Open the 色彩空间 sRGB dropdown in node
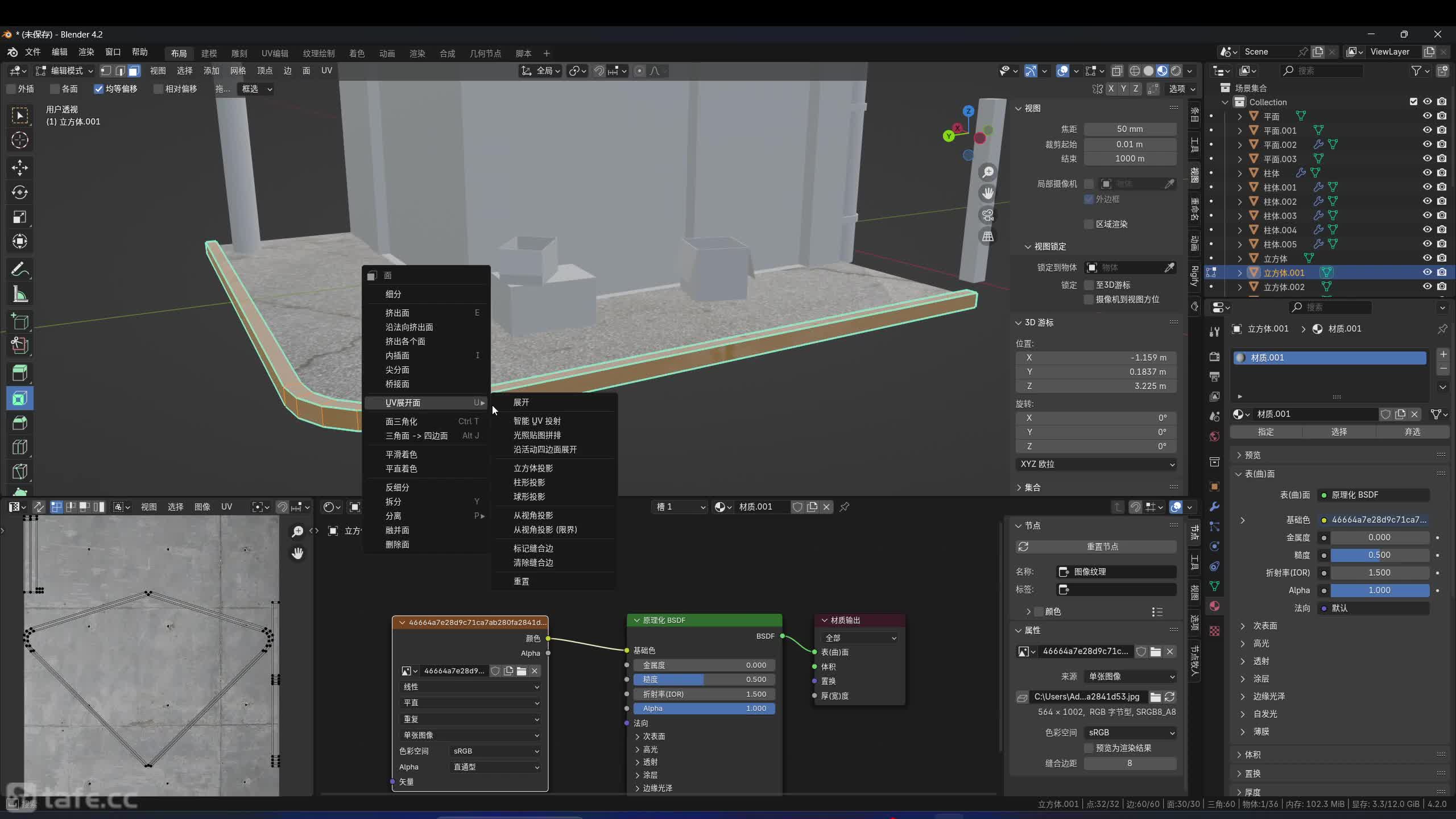 pyautogui.click(x=495, y=751)
